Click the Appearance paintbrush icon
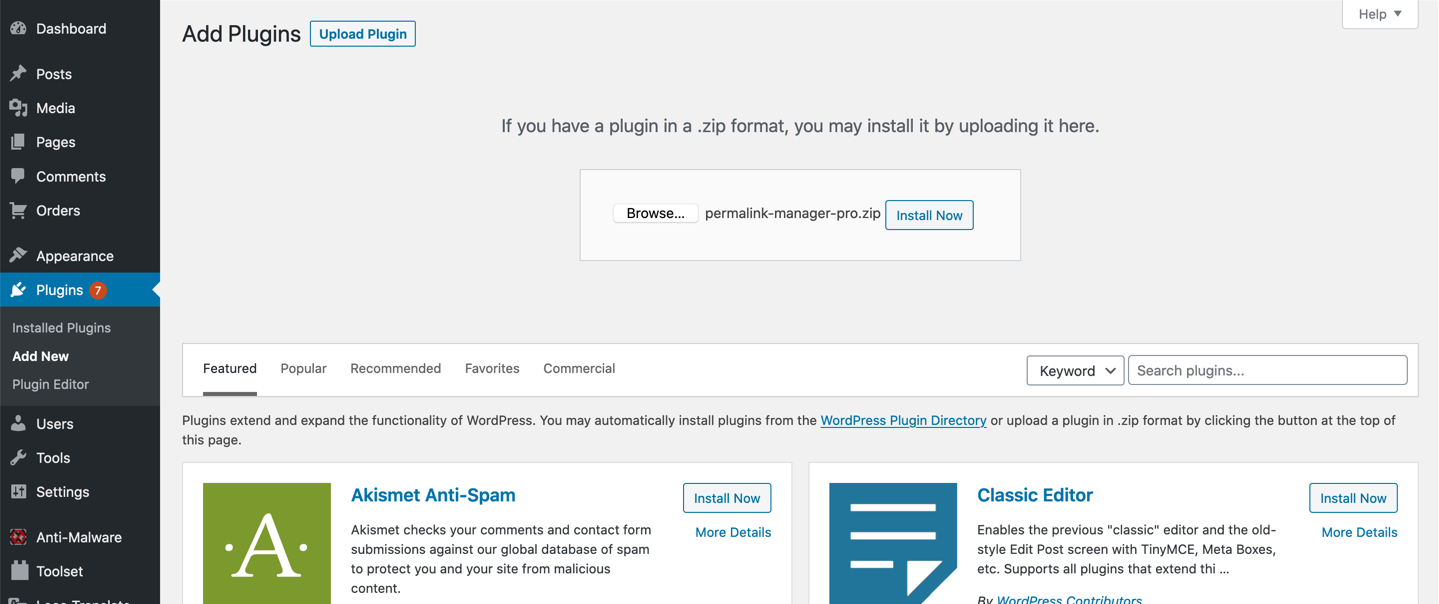 point(21,255)
